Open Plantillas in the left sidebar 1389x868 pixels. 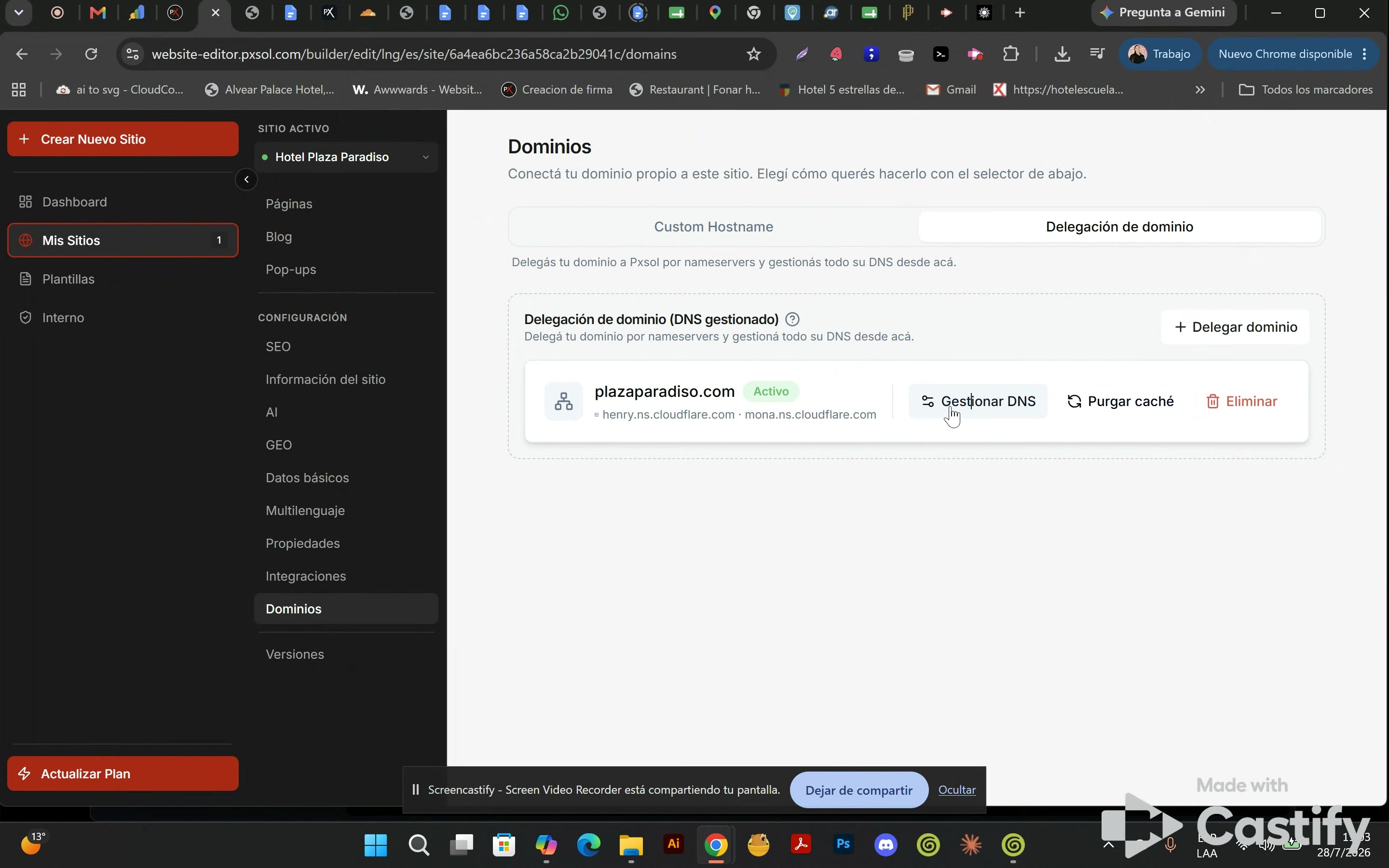[x=122, y=279]
